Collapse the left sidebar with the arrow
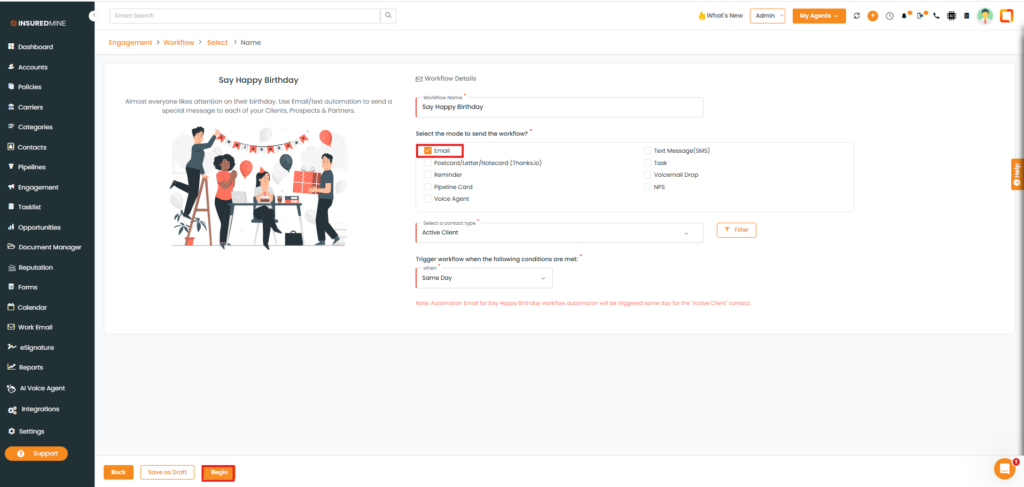1024x487 pixels. point(93,16)
